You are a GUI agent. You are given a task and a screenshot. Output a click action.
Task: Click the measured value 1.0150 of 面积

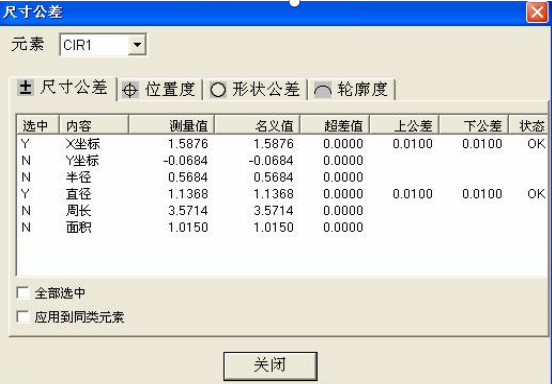click(188, 227)
